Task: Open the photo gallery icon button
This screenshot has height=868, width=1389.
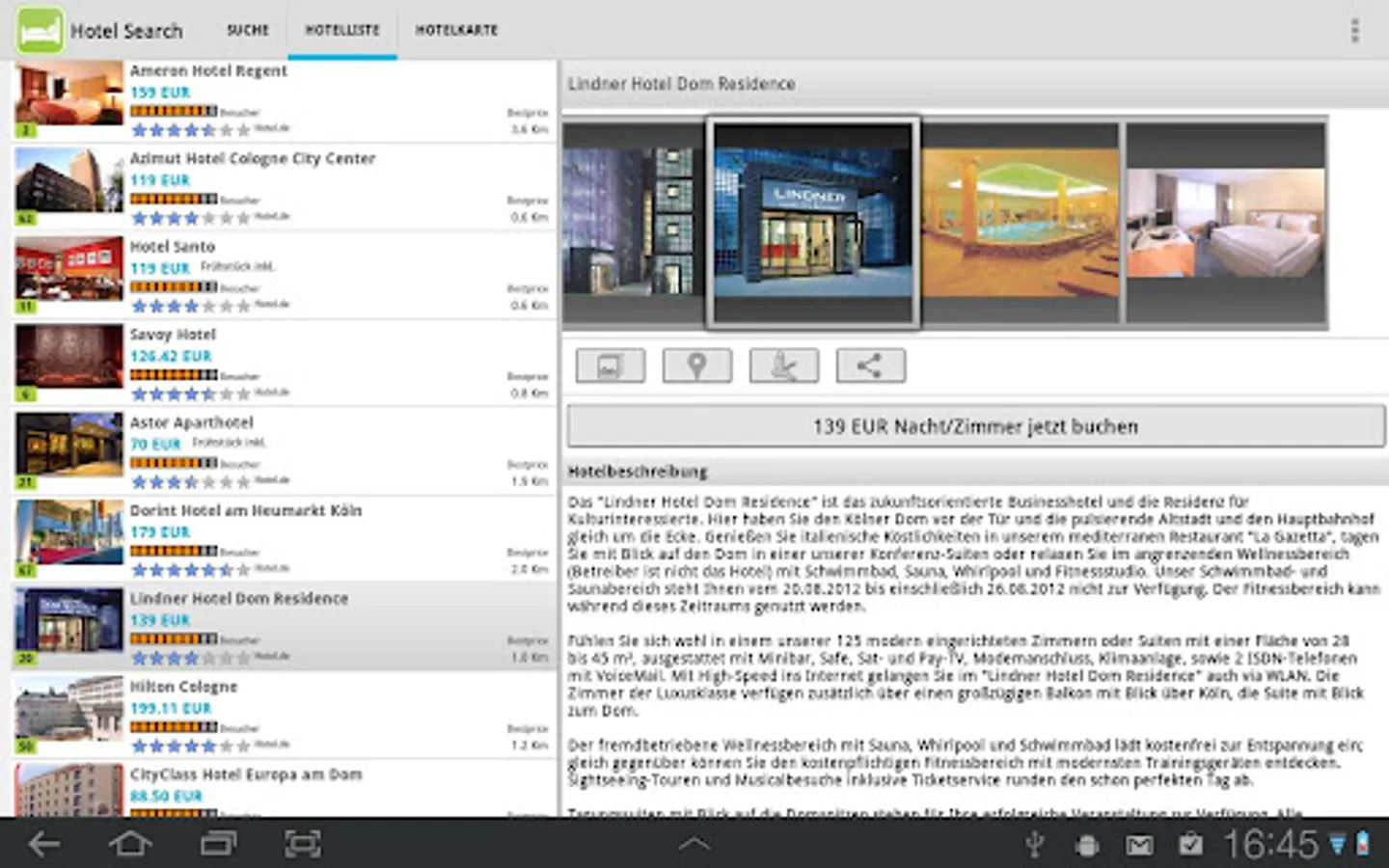Action: pos(611,366)
